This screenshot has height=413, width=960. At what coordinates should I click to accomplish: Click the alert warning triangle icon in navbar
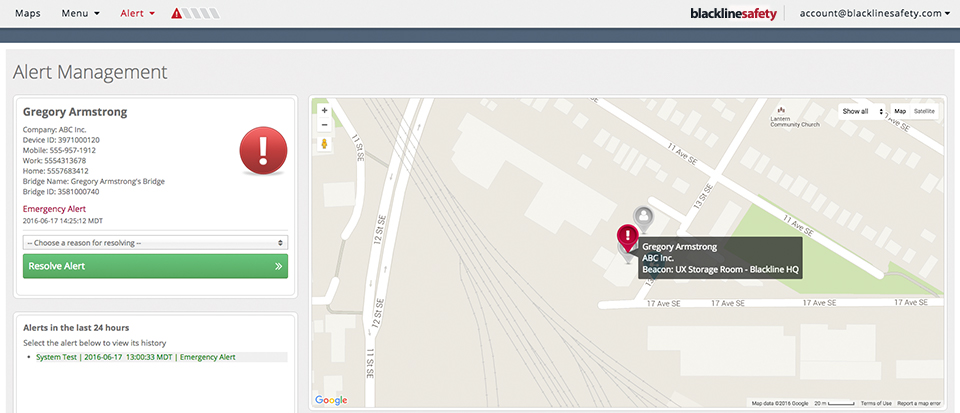pyautogui.click(x=177, y=14)
